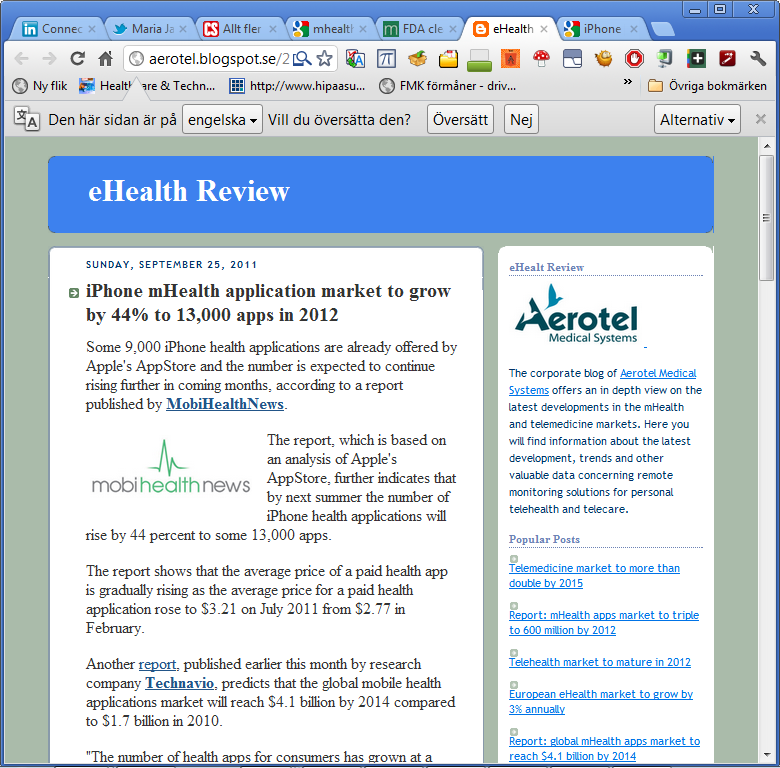Switch to the FDA cle tab
Viewport: 780px width, 768px height.
[x=418, y=29]
